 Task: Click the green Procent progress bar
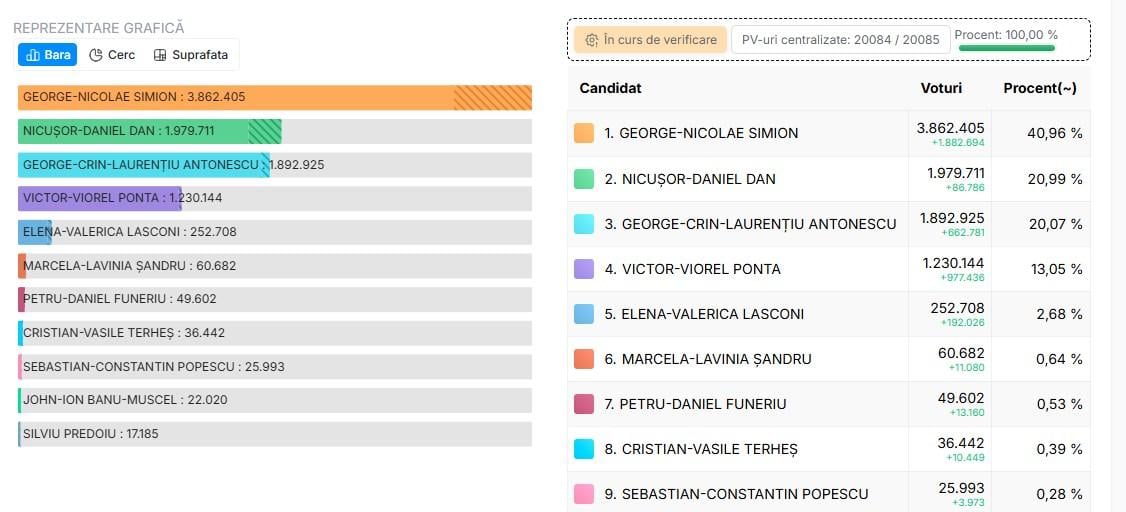(1007, 48)
